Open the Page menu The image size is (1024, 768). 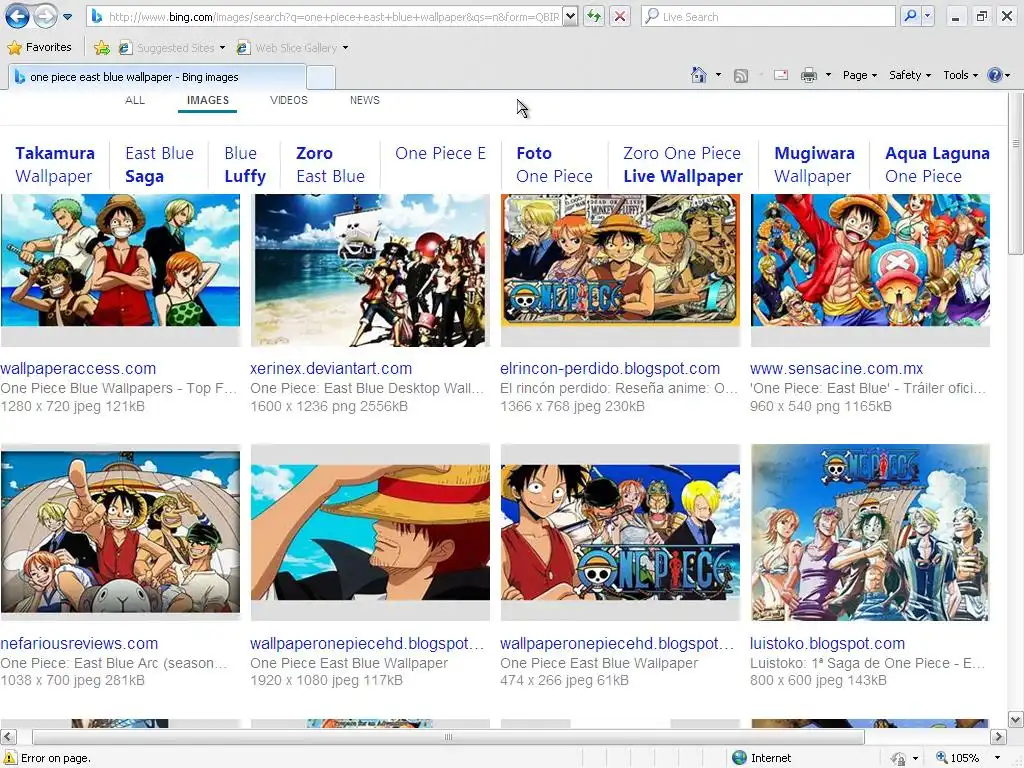859,75
